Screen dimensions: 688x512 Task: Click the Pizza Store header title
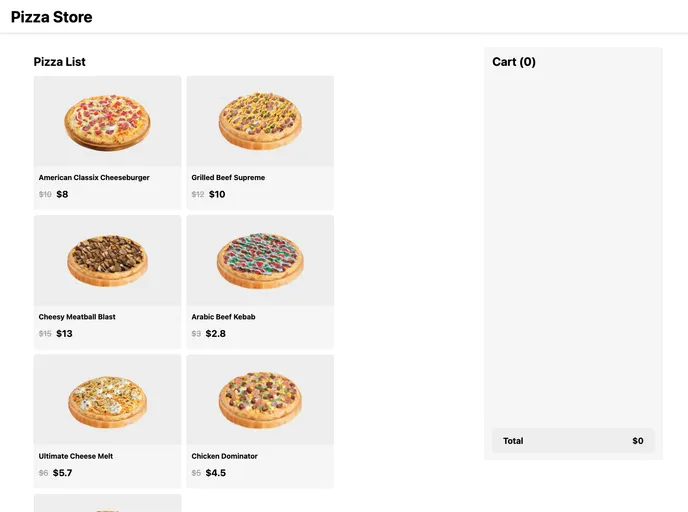[x=52, y=17]
